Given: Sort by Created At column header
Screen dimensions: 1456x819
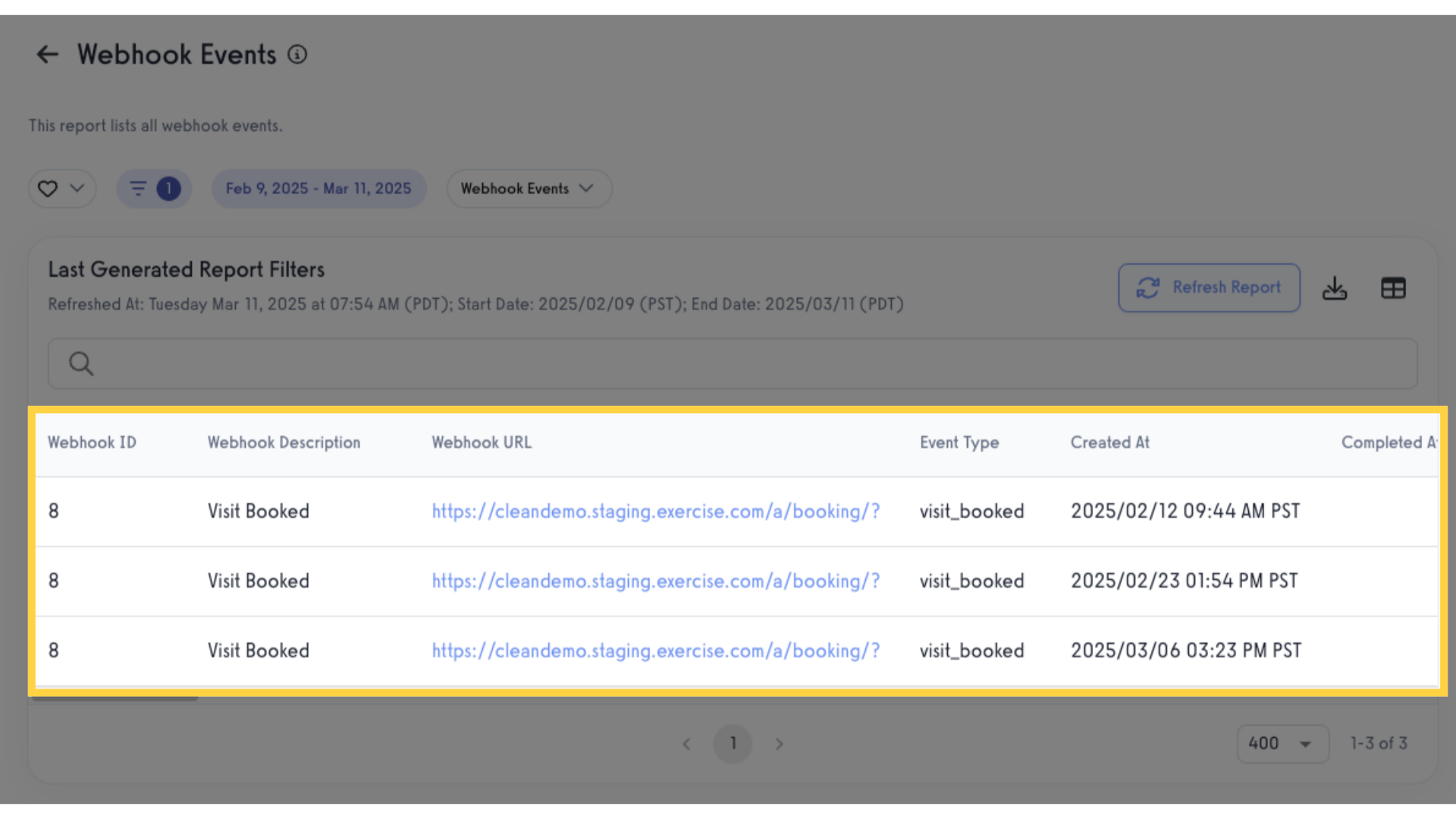Looking at the screenshot, I should pyautogui.click(x=1109, y=443).
